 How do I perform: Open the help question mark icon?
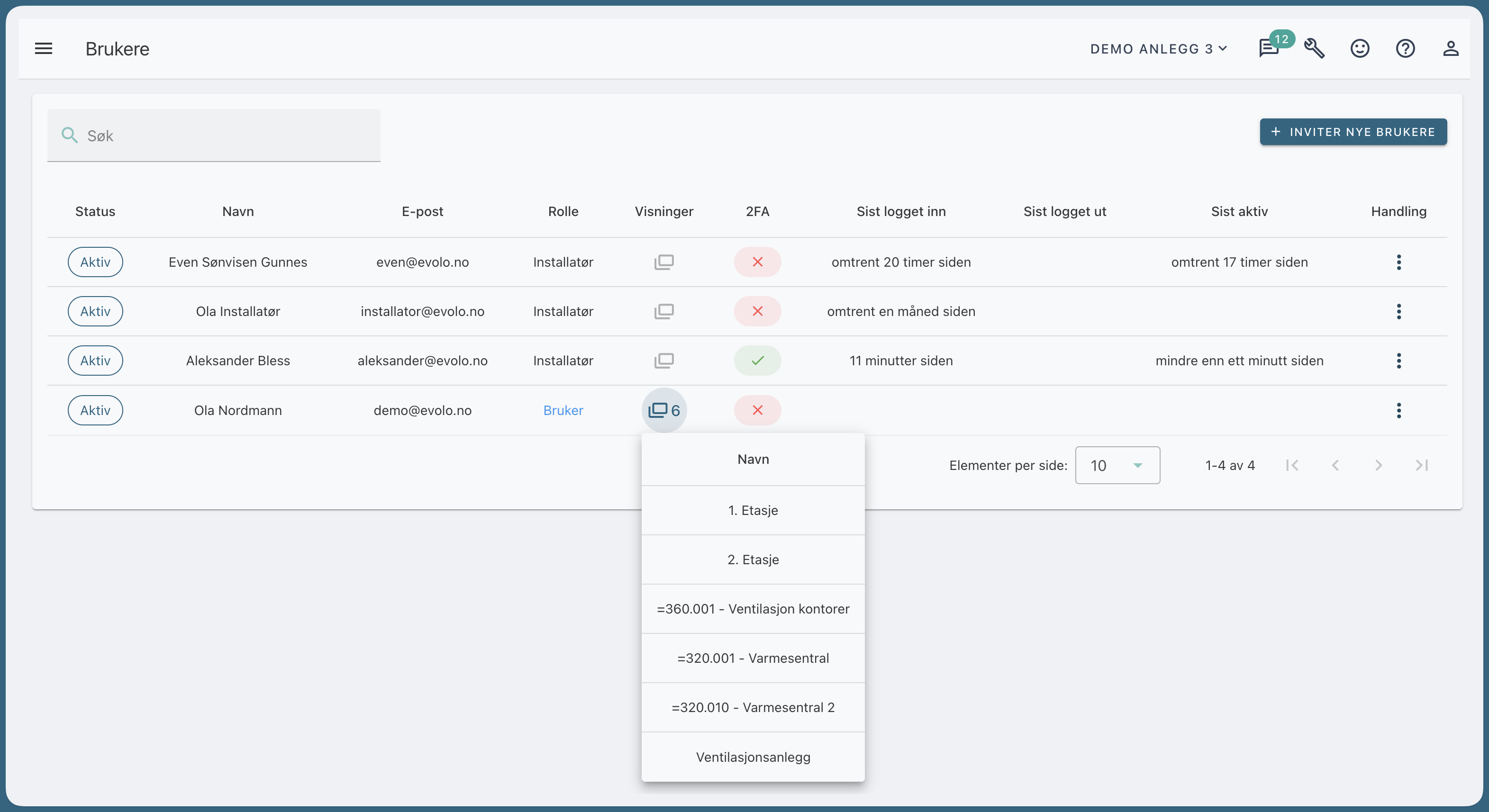1405,48
